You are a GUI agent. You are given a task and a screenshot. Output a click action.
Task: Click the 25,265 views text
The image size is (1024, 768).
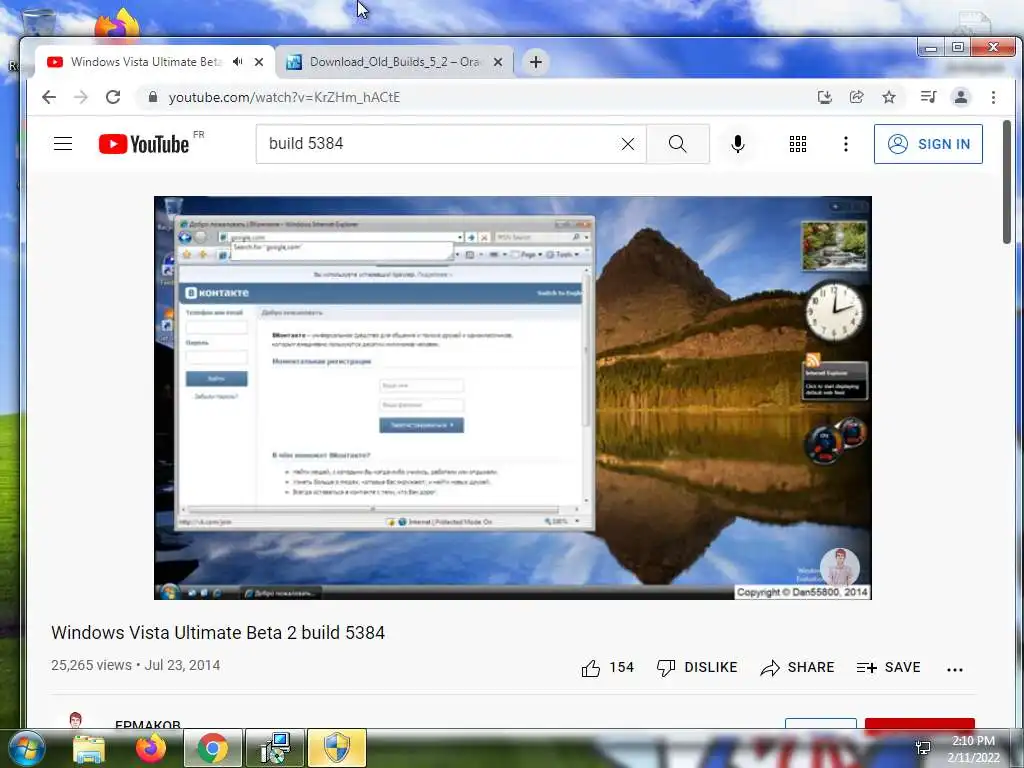pos(91,665)
